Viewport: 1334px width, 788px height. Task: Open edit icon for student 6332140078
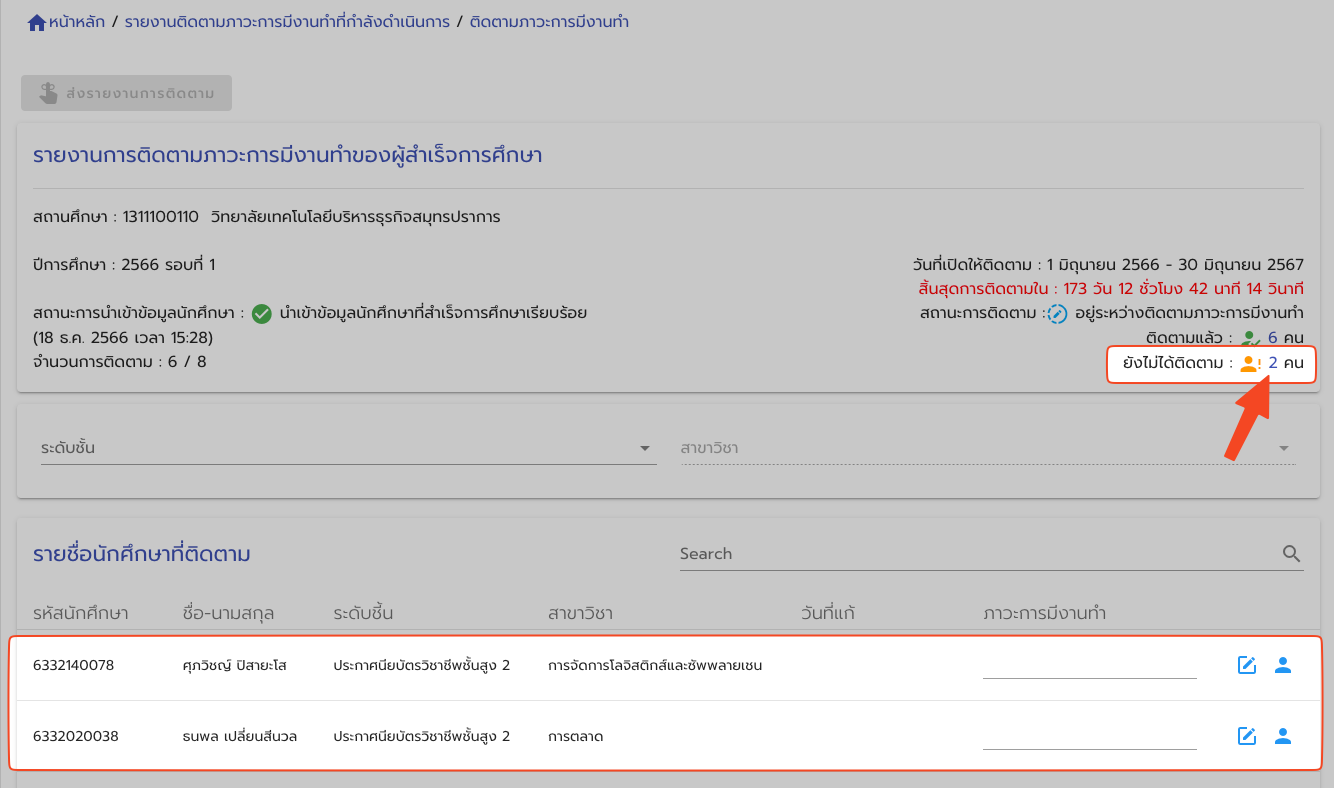1247,665
